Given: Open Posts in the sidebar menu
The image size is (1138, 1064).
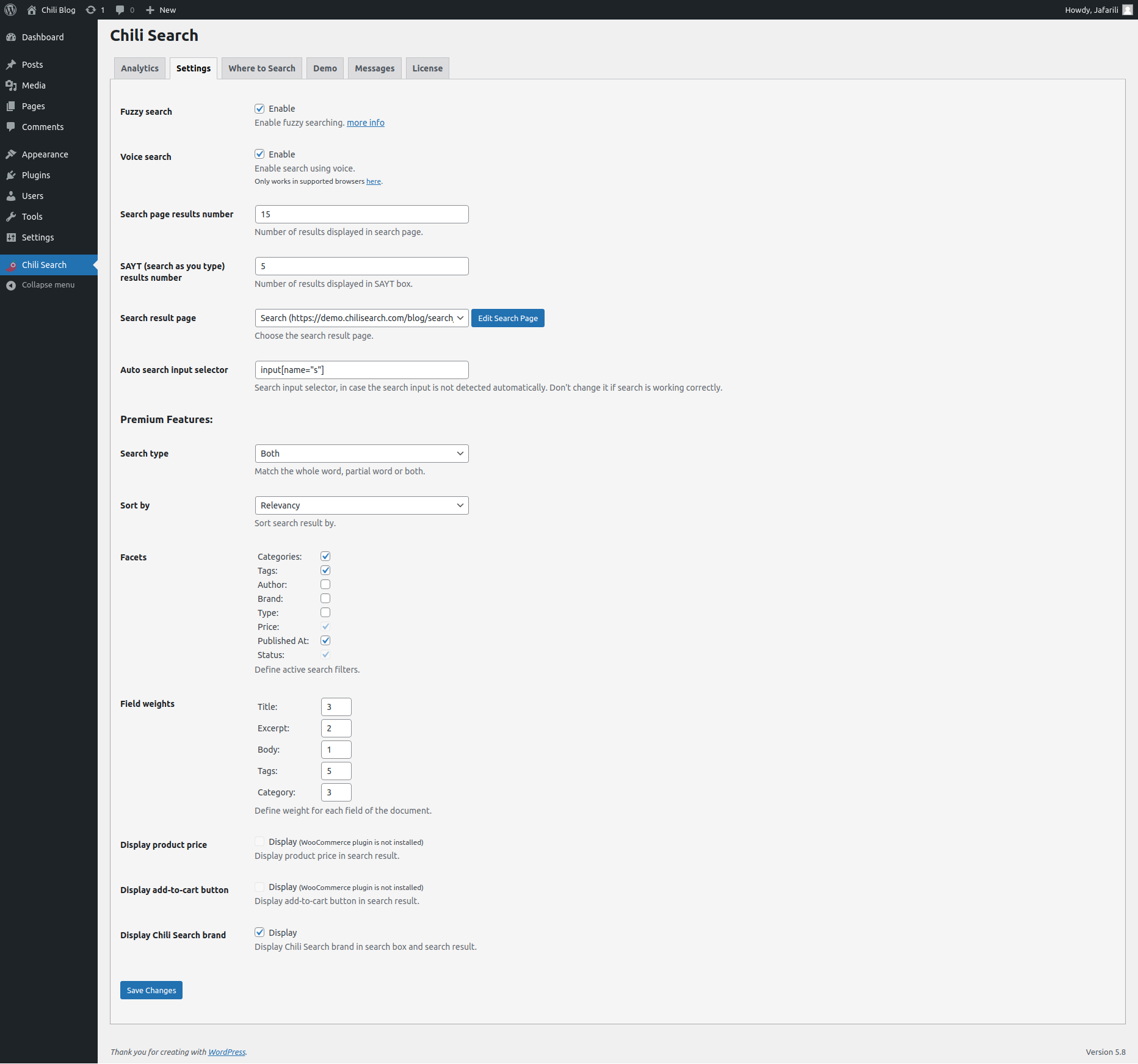Looking at the screenshot, I should 49,65.
